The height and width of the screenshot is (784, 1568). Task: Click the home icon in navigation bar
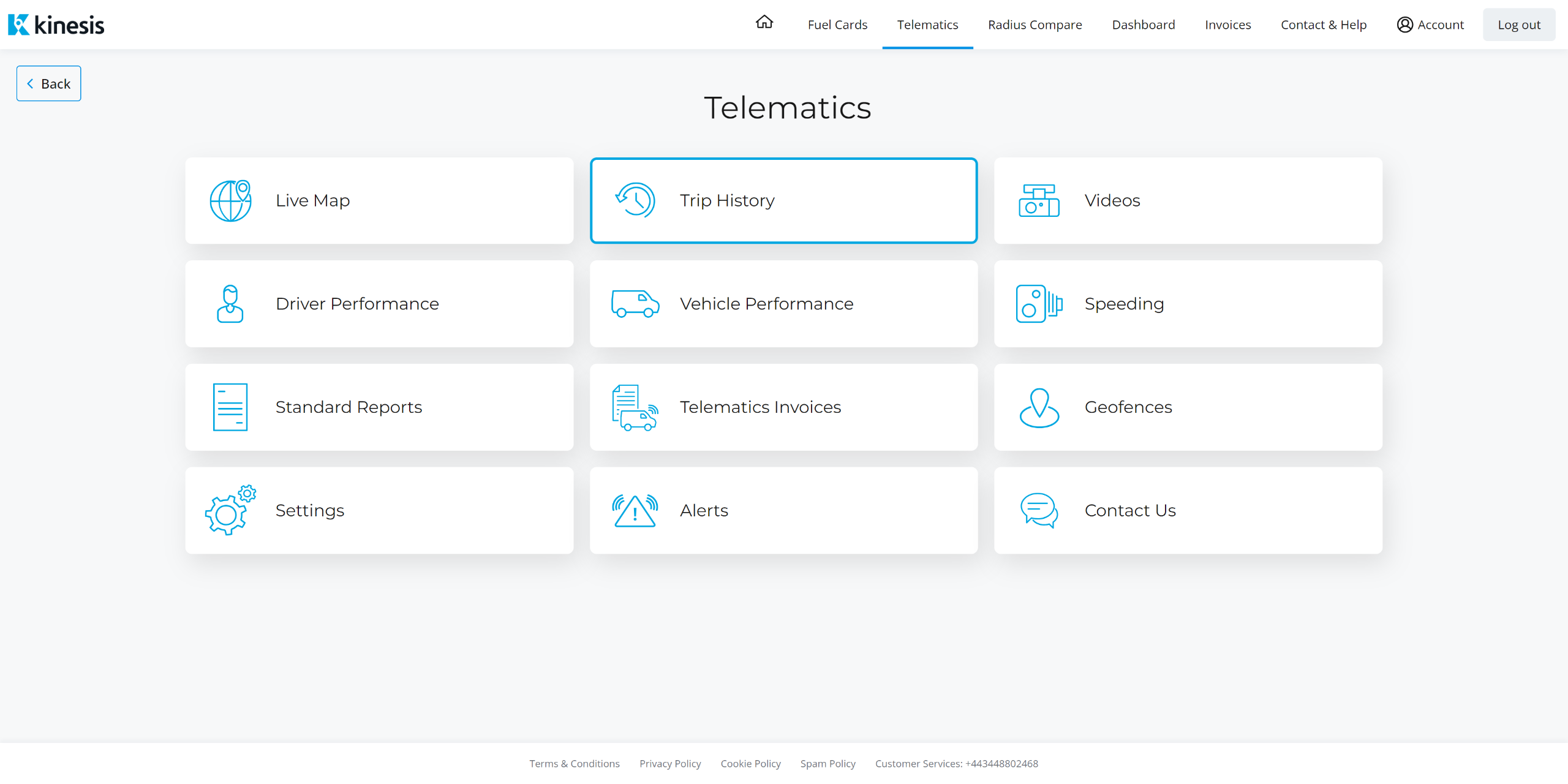pyautogui.click(x=764, y=23)
